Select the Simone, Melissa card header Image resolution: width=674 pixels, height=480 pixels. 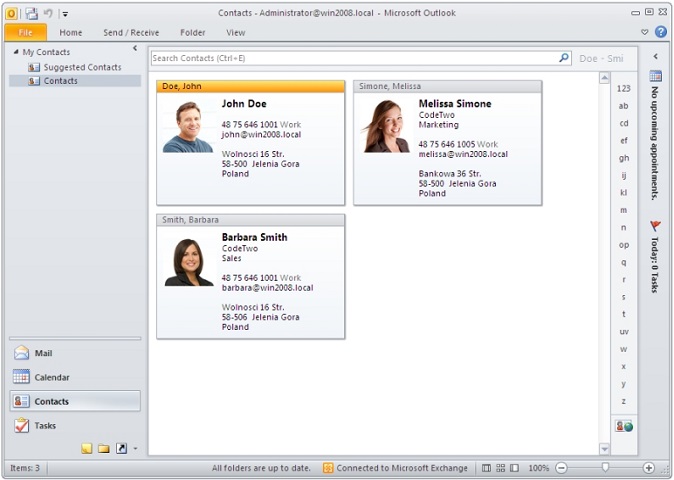click(x=447, y=86)
